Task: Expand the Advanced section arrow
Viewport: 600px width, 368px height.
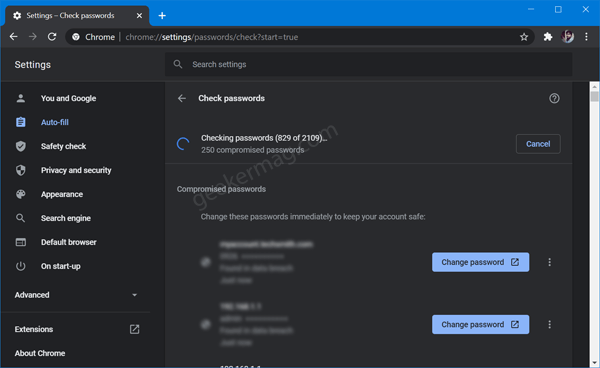Action: coord(134,295)
